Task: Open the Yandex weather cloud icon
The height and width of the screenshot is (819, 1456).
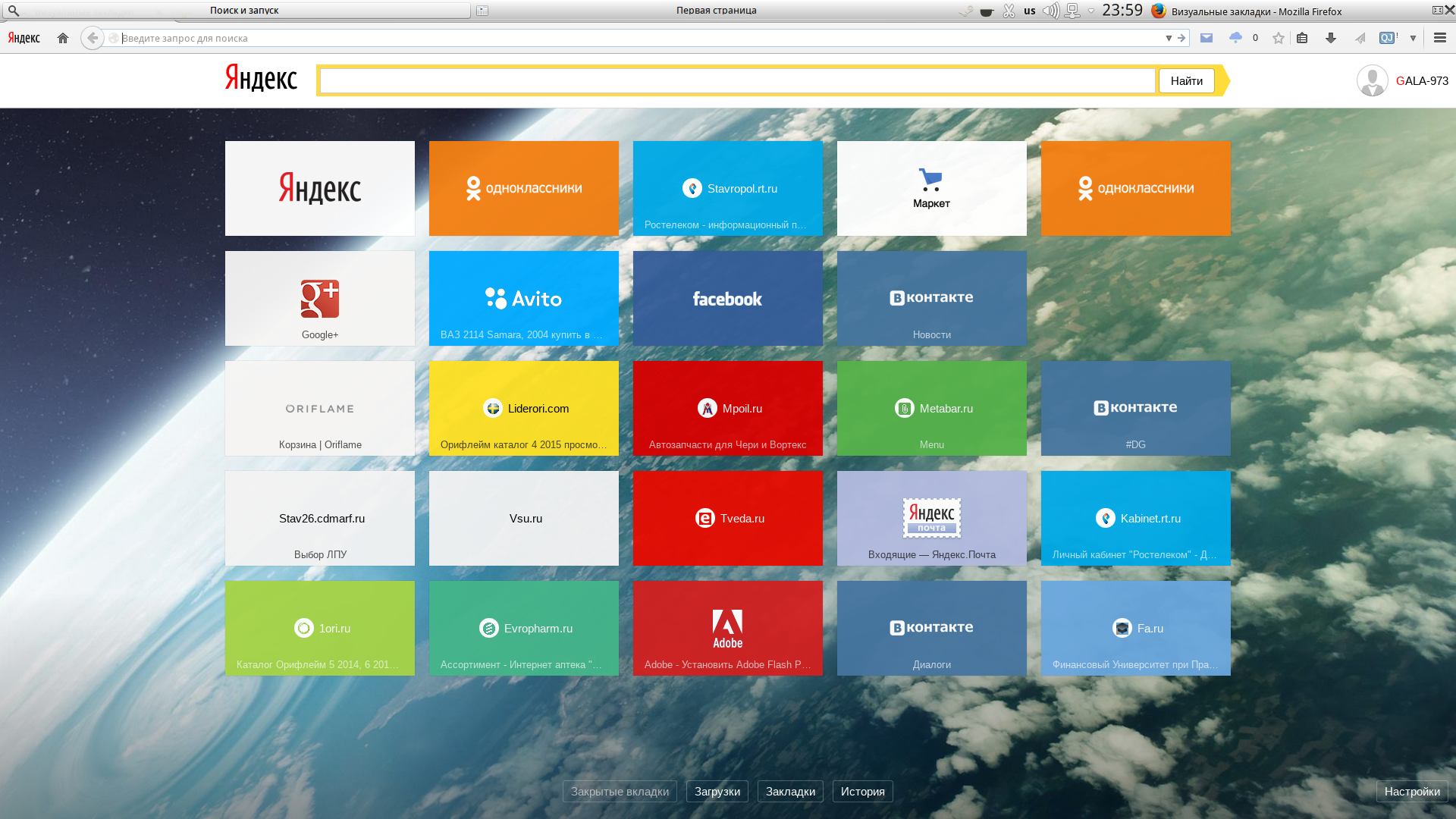Action: point(1235,38)
